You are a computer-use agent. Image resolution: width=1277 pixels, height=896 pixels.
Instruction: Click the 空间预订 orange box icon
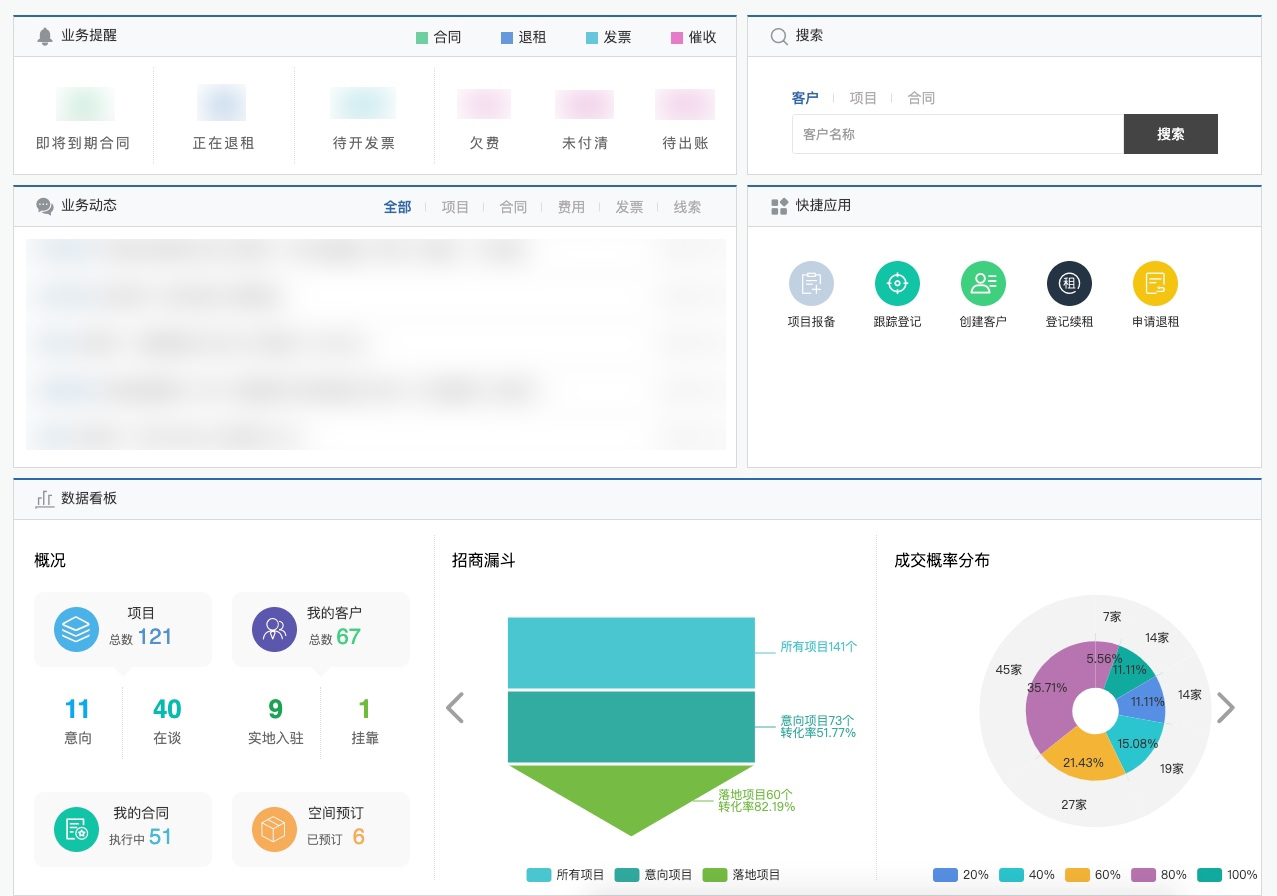(x=274, y=829)
